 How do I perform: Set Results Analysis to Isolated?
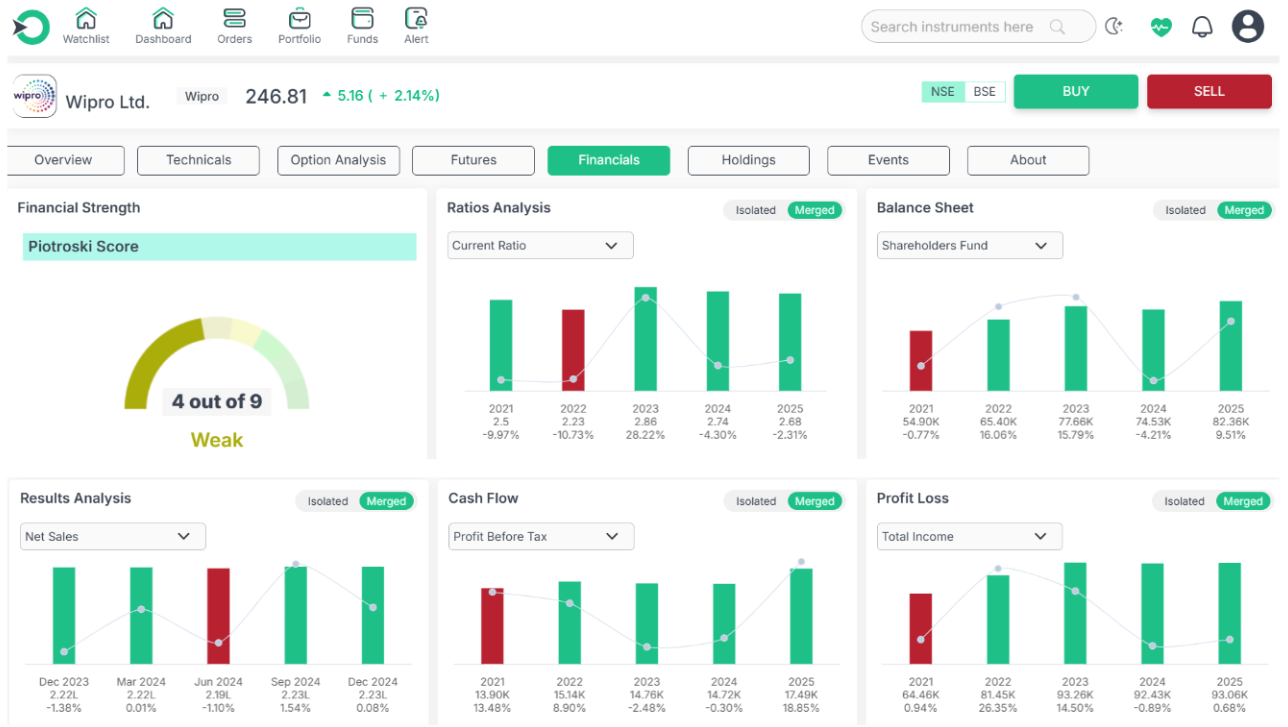[327, 501]
